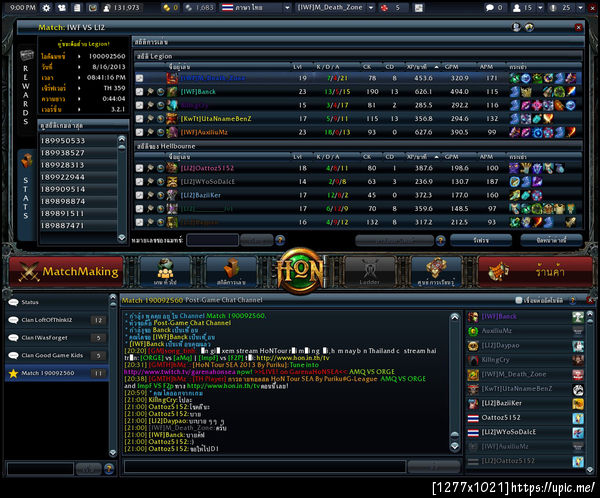Open the red shop button on the right
The height and width of the screenshot is (498, 600).
535,271
